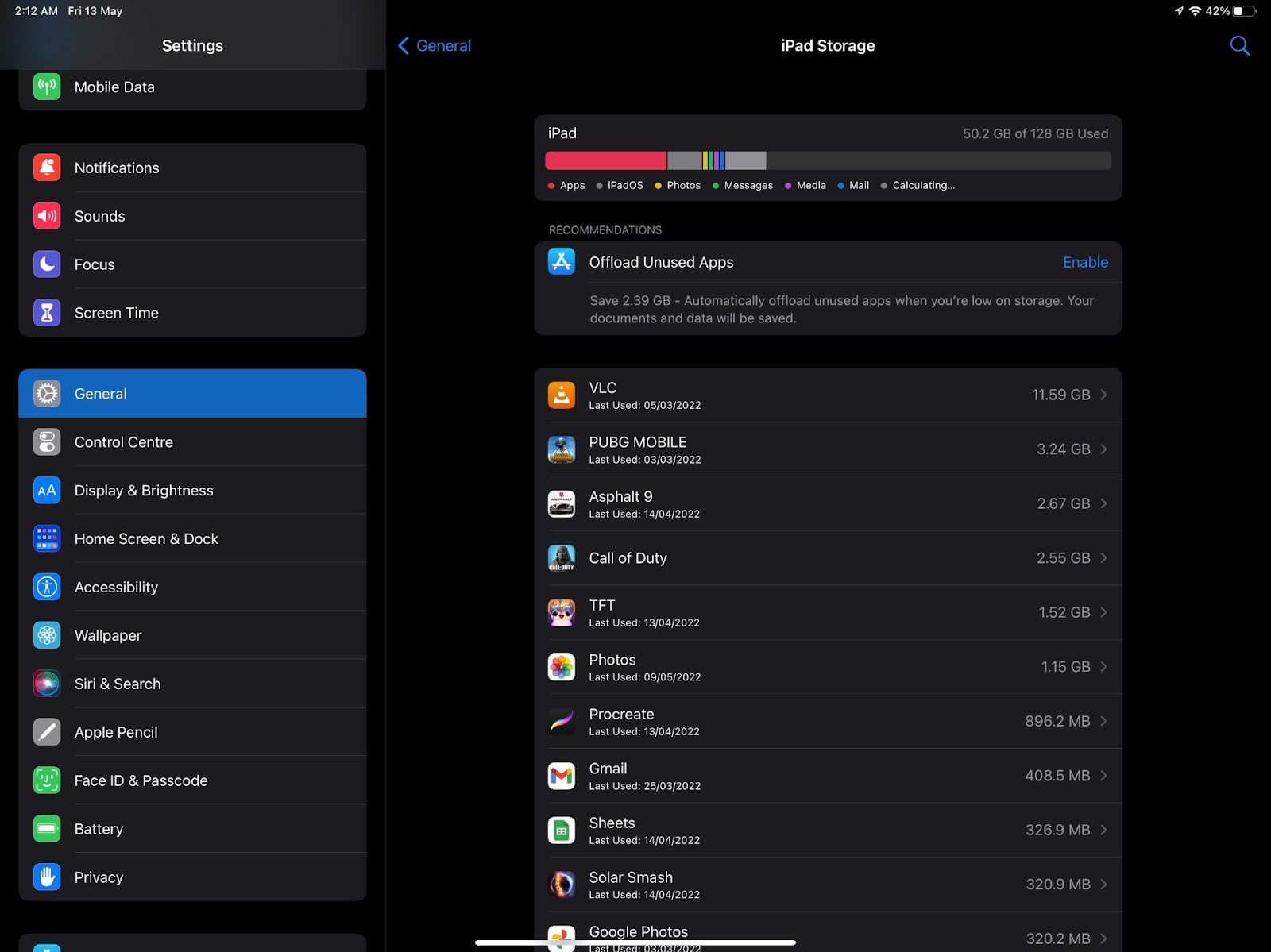This screenshot has width=1271, height=952.
Task: Tap the clock showing 2:12 AM
Action: (37, 11)
